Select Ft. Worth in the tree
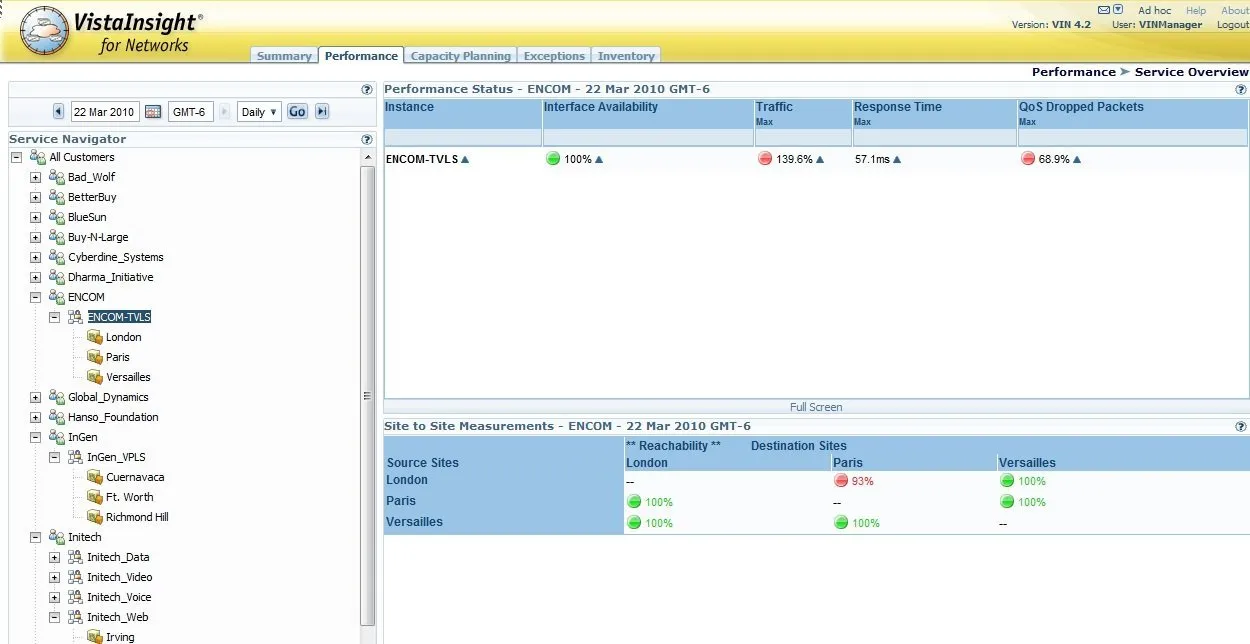1250x644 pixels. pyautogui.click(x=130, y=497)
